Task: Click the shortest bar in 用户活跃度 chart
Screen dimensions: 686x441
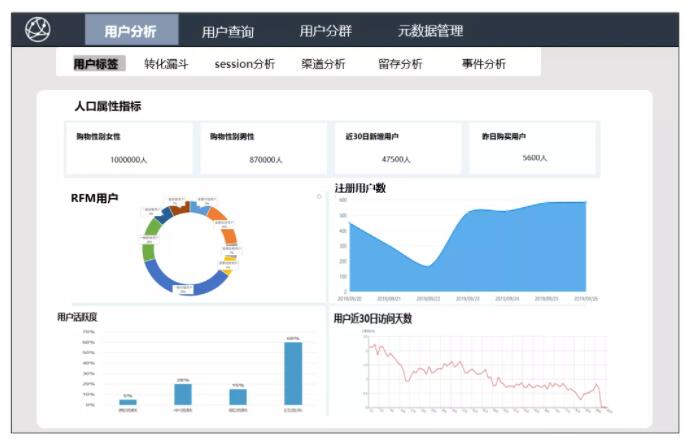Action: click(x=128, y=402)
